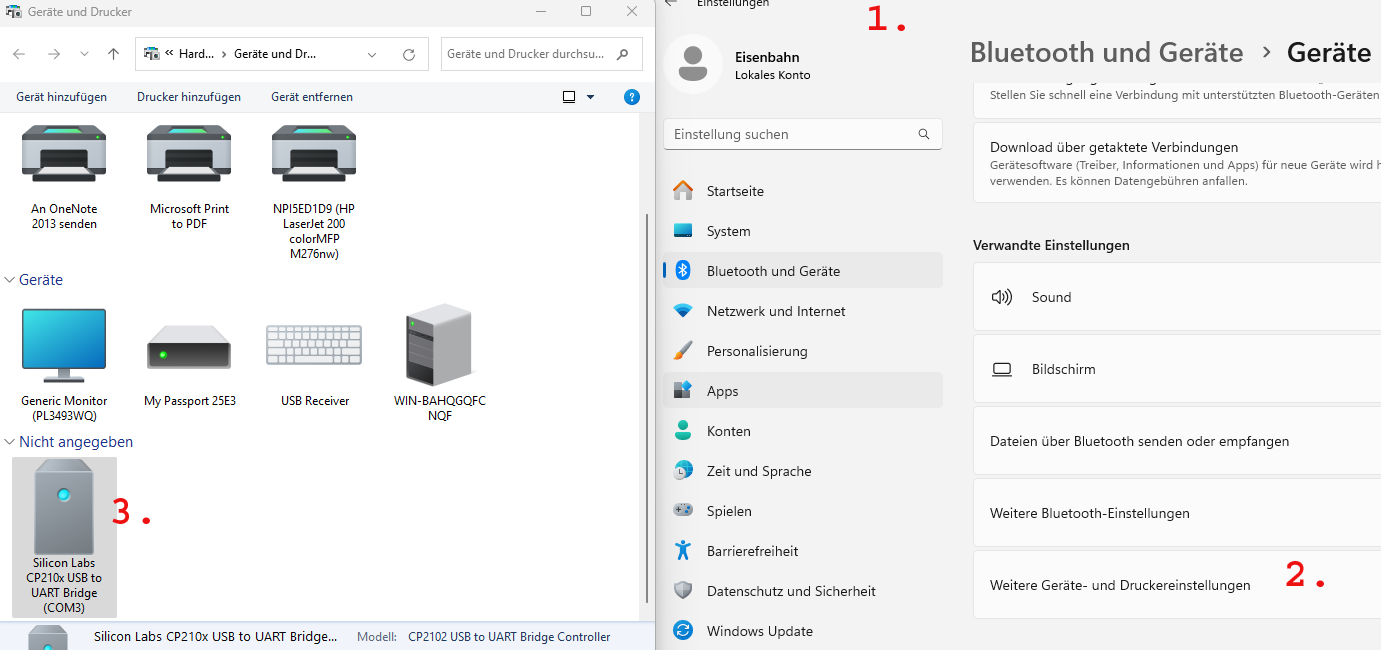Open Weitere Geräte- und Druckereinstellungen
The height and width of the screenshot is (650, 1381).
(1120, 585)
